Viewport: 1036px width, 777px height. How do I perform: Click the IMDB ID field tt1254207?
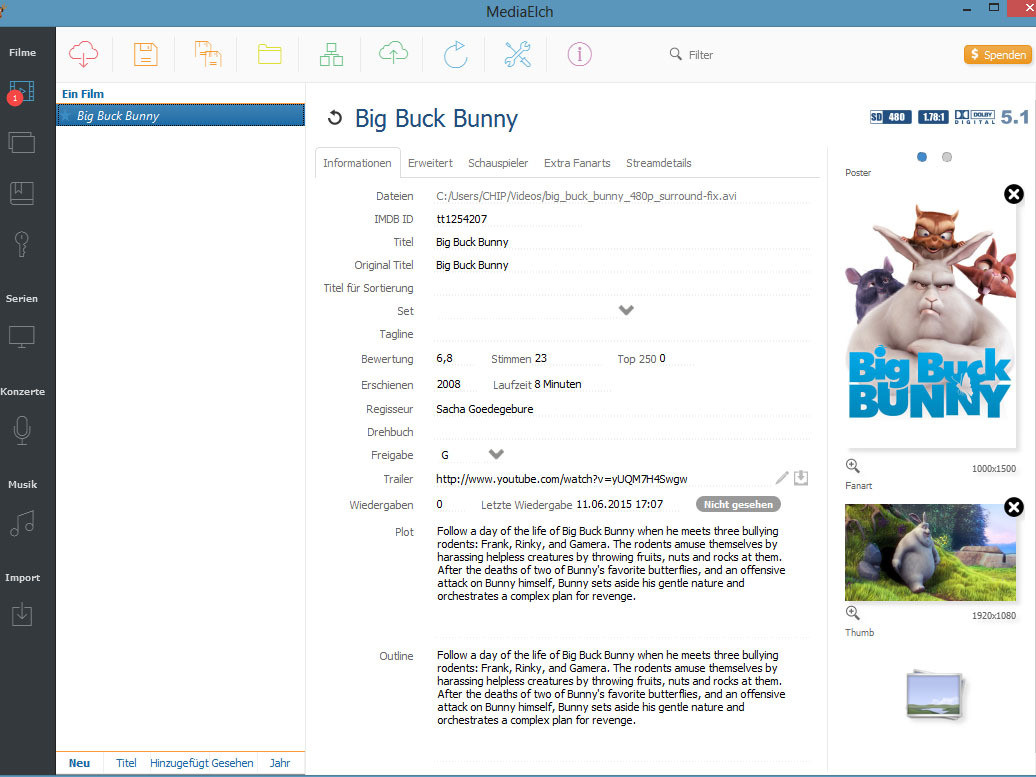(x=509, y=219)
